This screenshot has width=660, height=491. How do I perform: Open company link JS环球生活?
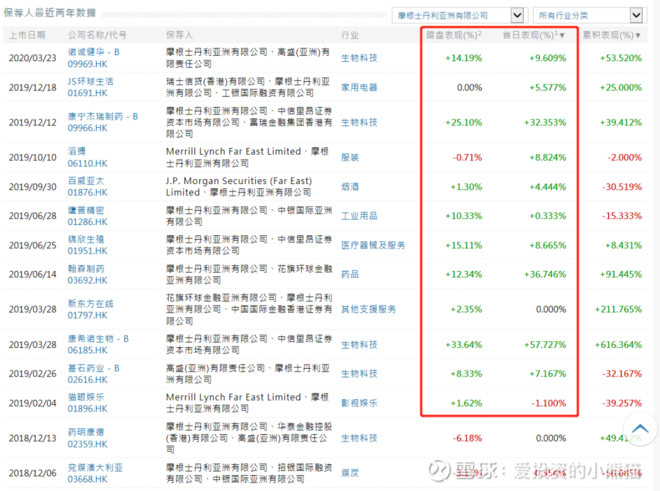pos(90,81)
